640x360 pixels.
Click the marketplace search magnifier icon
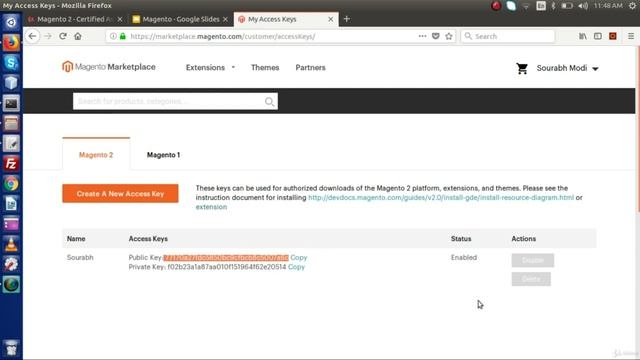click(x=269, y=102)
